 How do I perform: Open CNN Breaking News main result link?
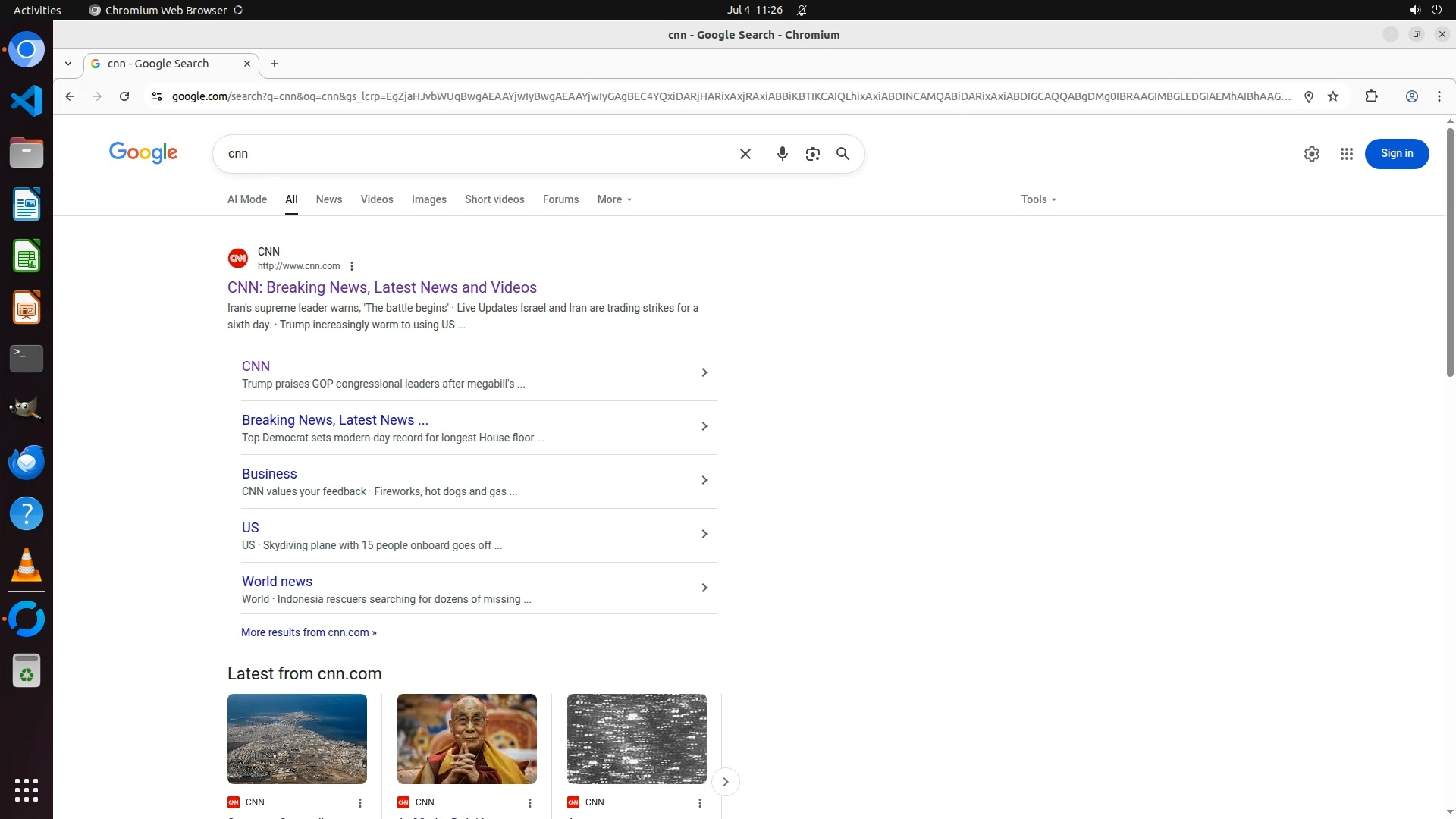[x=381, y=287]
